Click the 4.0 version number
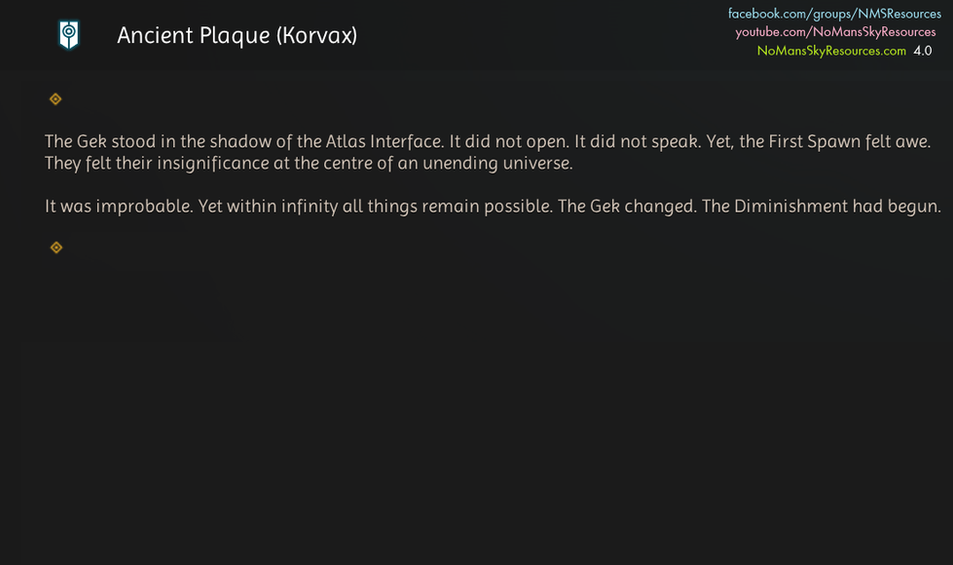The height and width of the screenshot is (565, 953). click(922, 50)
